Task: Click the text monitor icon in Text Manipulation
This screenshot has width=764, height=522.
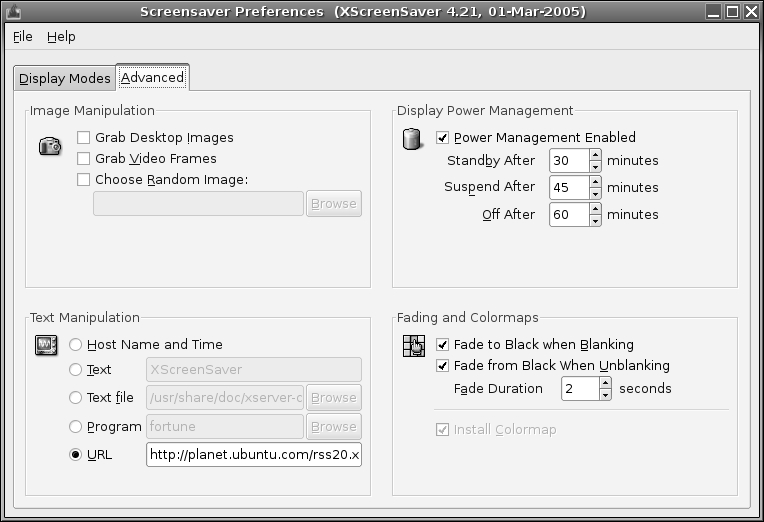Action: click(x=47, y=346)
